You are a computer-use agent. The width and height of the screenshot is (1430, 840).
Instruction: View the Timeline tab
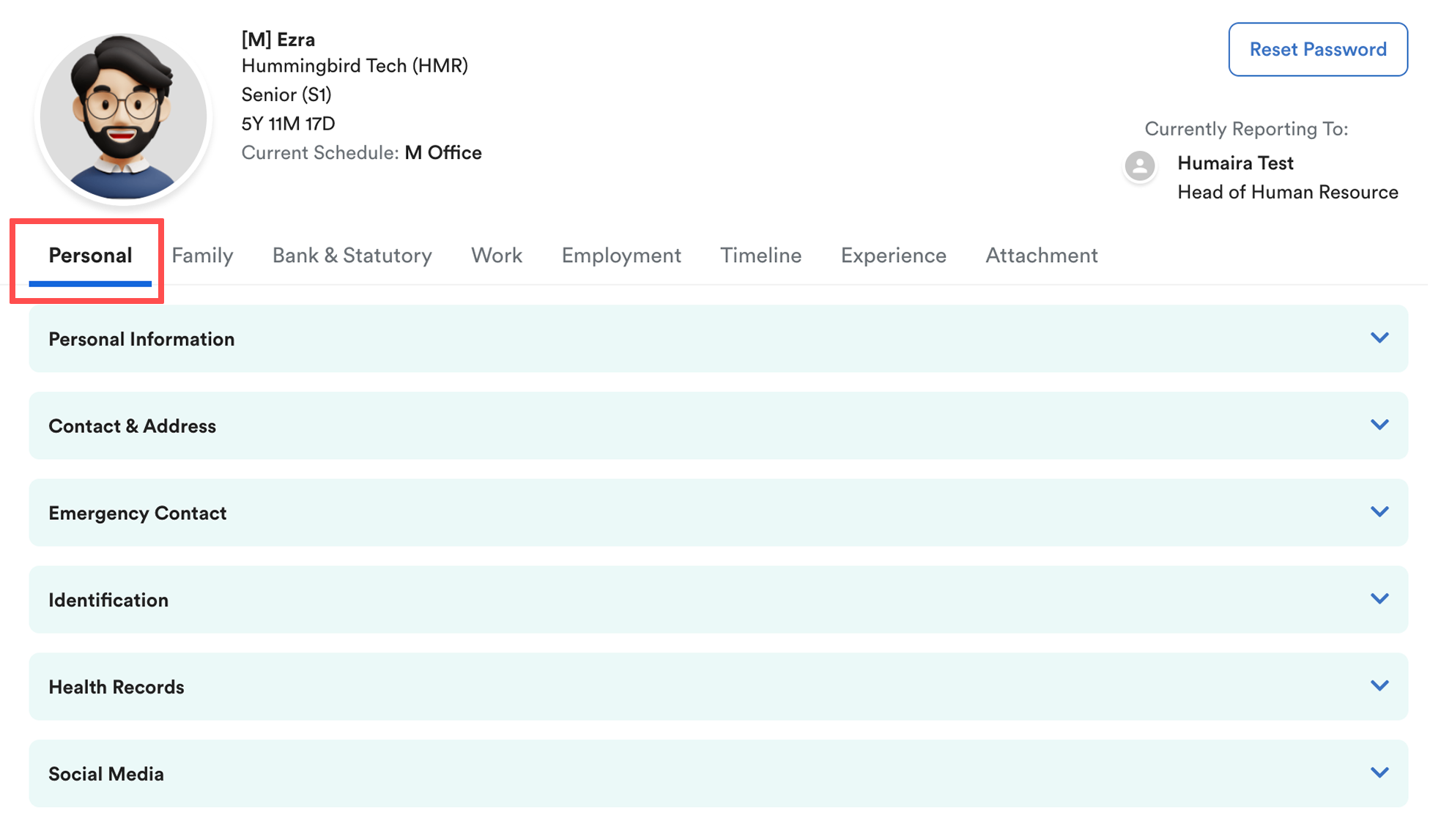click(760, 256)
